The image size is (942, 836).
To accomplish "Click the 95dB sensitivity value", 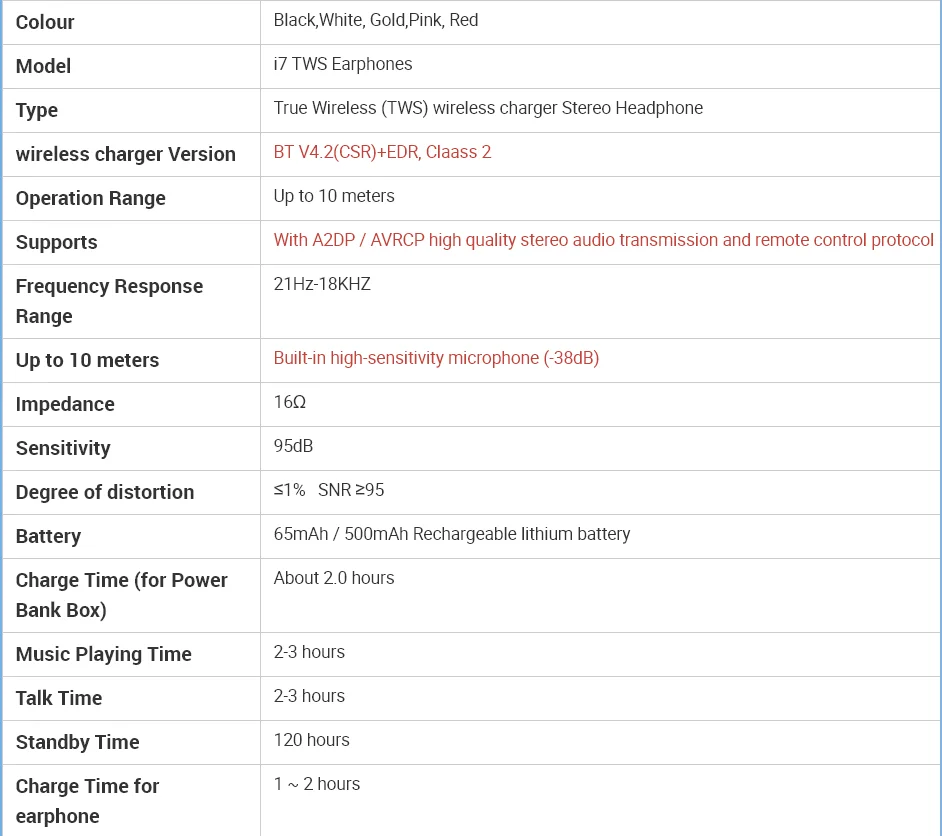I will tap(293, 446).
